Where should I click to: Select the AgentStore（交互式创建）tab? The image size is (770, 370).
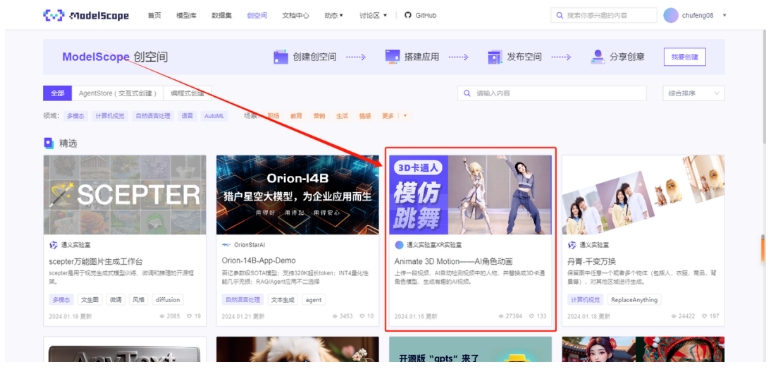(118, 93)
